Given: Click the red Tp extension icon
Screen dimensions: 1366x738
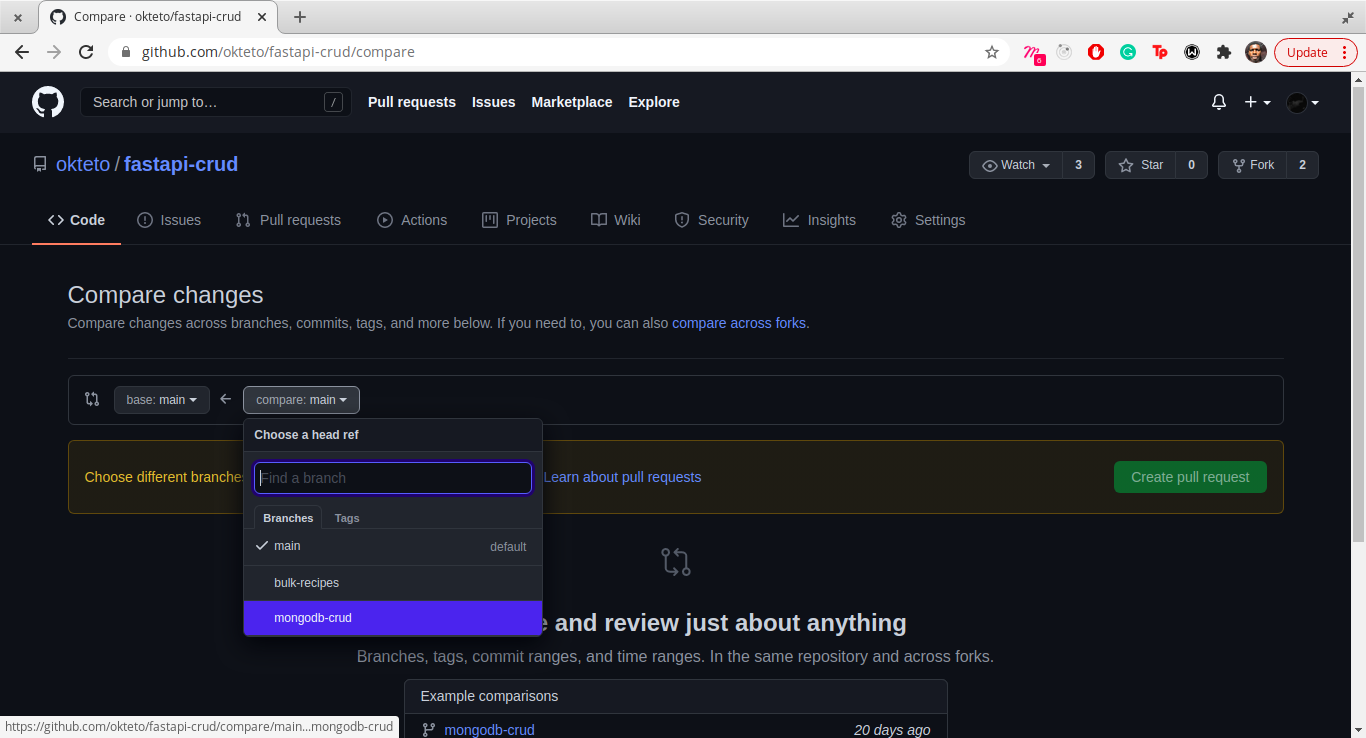Looking at the screenshot, I should (1160, 52).
